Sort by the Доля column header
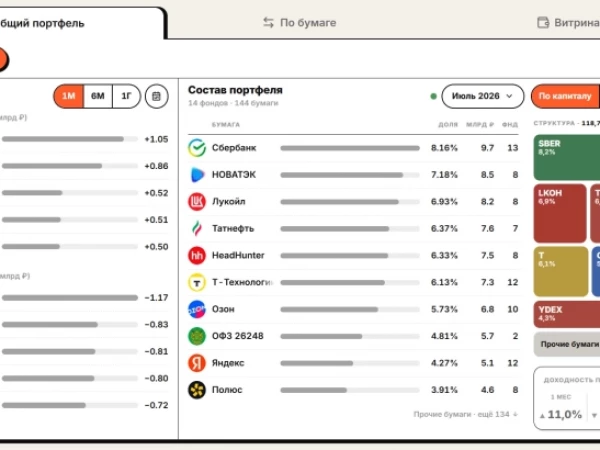Image resolution: width=600 pixels, height=450 pixels. click(448, 124)
